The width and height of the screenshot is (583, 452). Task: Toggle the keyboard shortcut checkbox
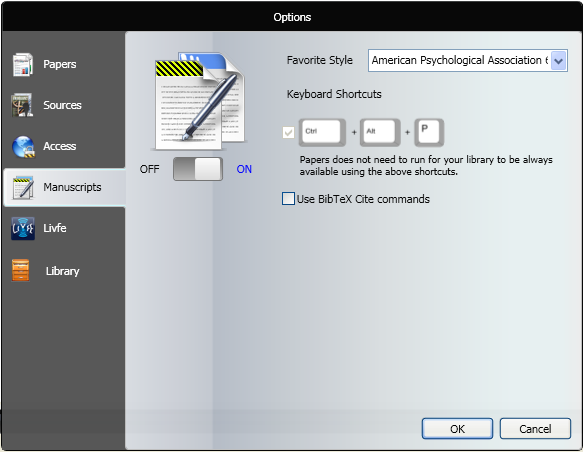[x=288, y=132]
